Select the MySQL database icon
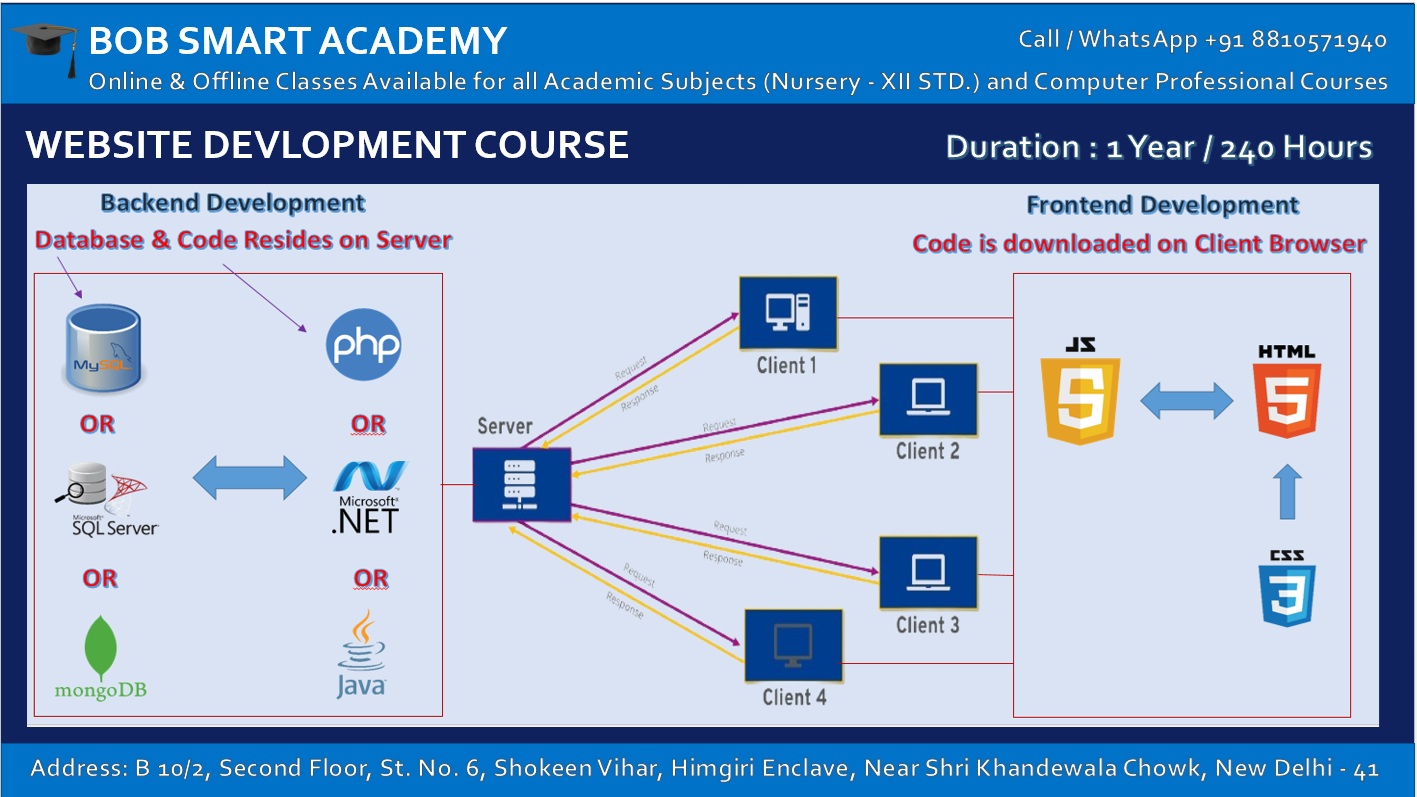The height and width of the screenshot is (797, 1417). click(103, 348)
